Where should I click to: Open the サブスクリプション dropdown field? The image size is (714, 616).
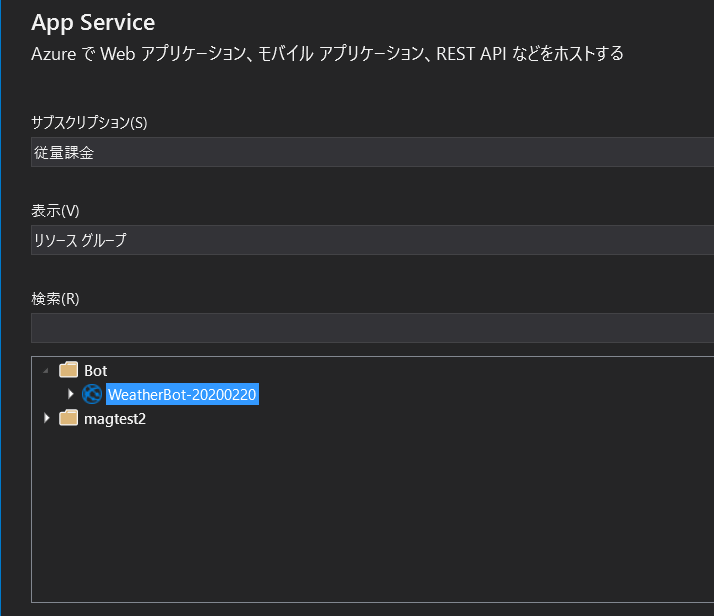(372, 152)
